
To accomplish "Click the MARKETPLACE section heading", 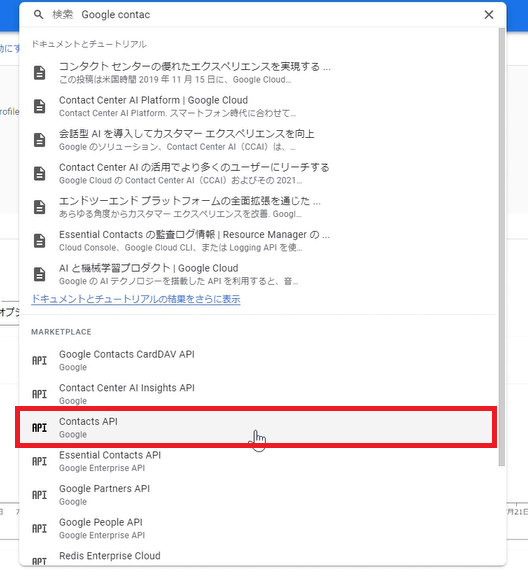I will click(x=61, y=332).
